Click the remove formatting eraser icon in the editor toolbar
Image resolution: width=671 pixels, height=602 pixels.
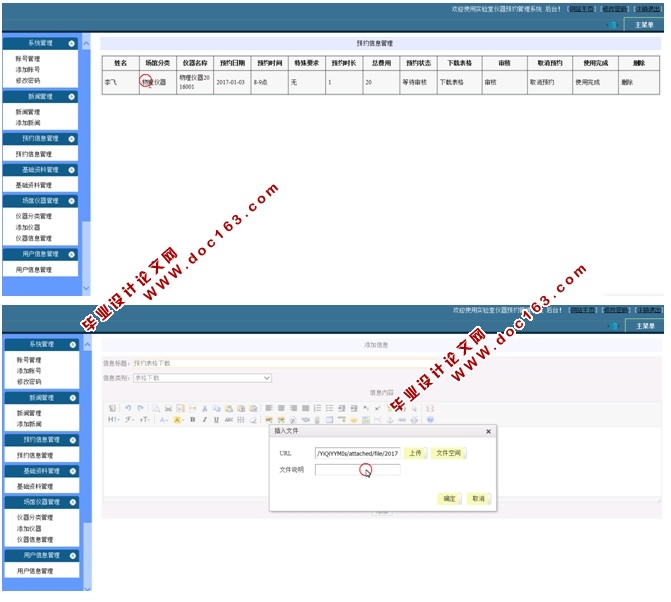point(253,420)
